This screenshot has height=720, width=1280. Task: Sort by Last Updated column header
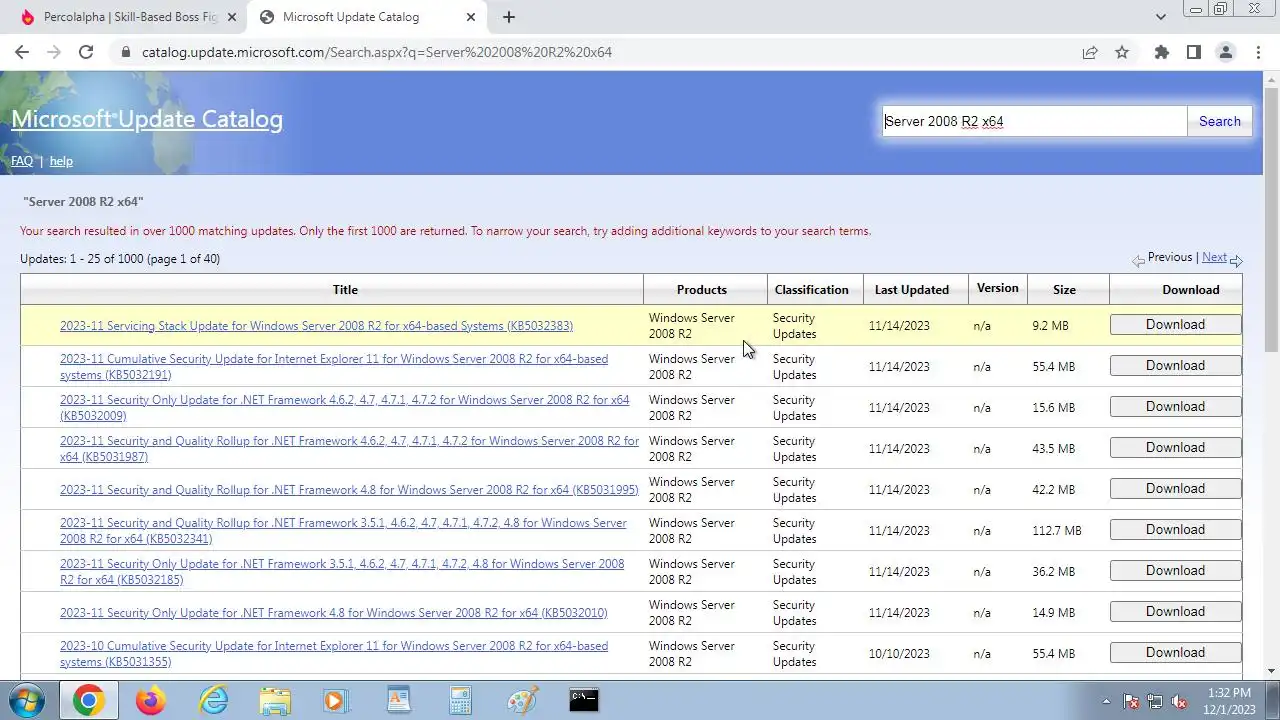[911, 289]
